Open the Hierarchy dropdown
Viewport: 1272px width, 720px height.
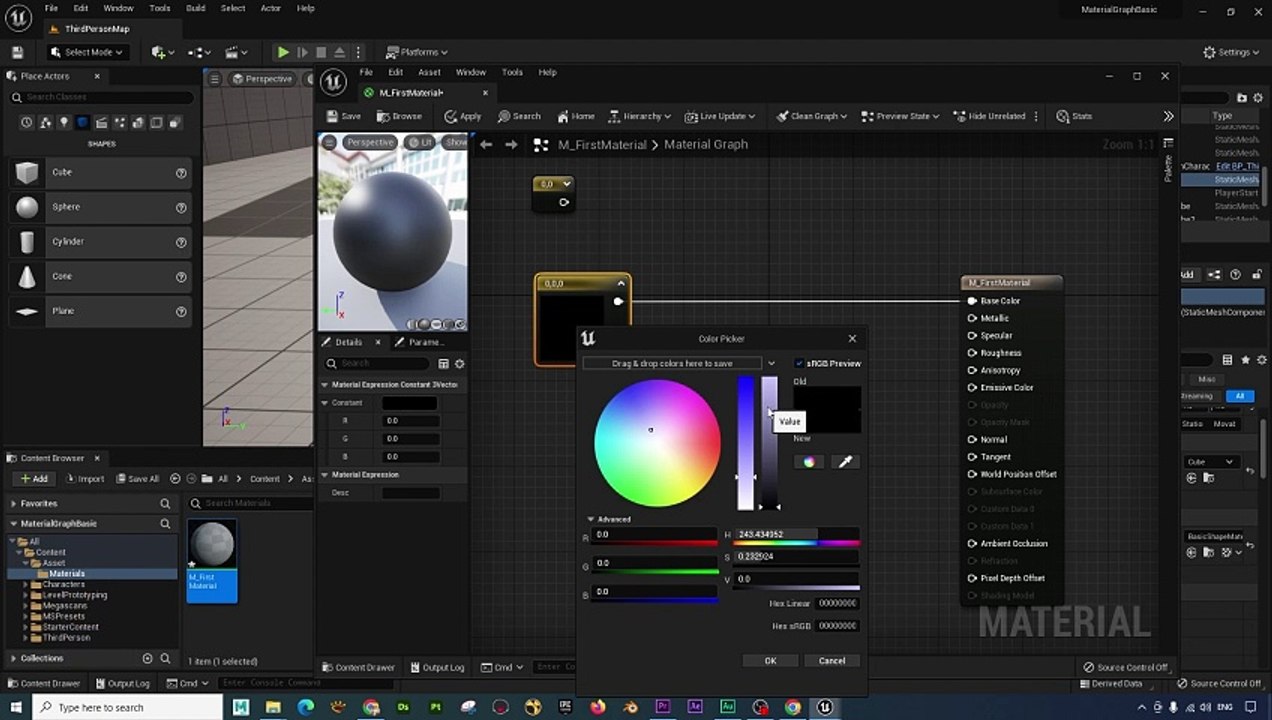coord(640,116)
